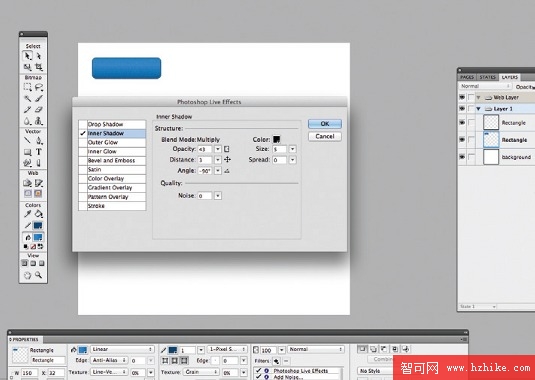Screen dimensions: 535x380
Task: Hide Layer 1 using its eye icon
Action: point(462,109)
